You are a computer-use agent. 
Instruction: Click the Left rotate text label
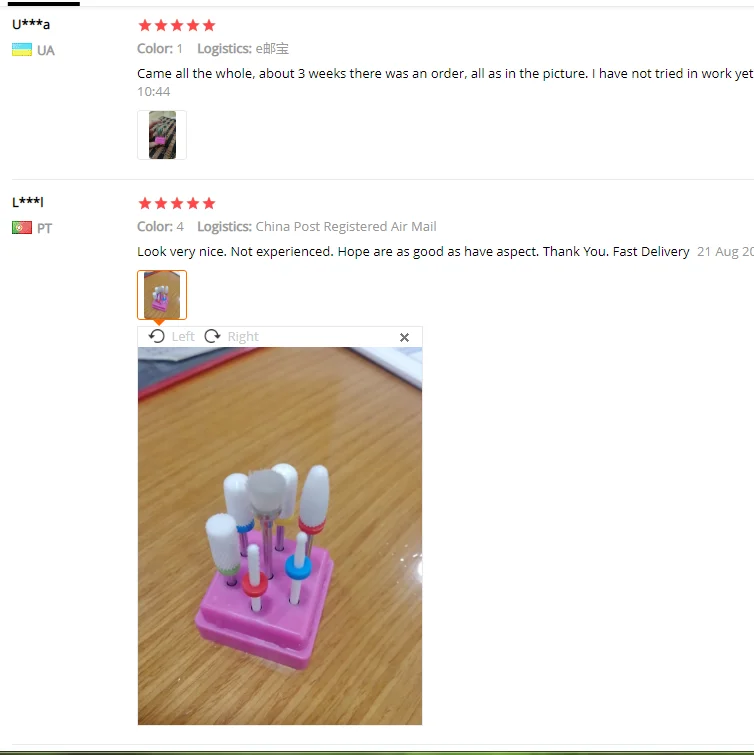click(x=183, y=337)
